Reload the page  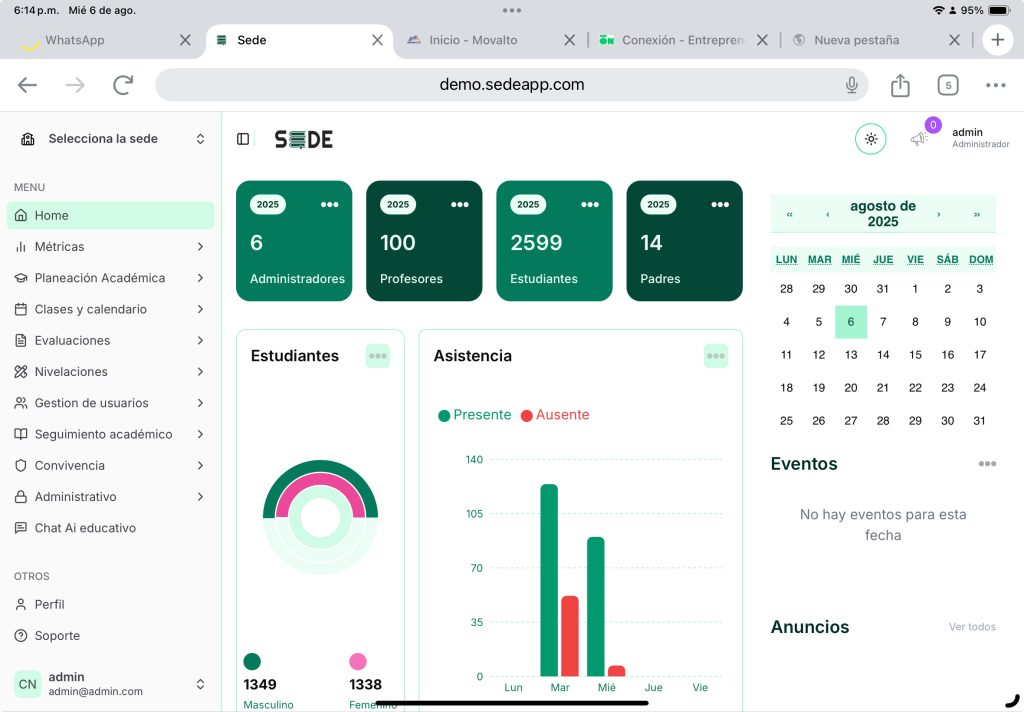[123, 85]
